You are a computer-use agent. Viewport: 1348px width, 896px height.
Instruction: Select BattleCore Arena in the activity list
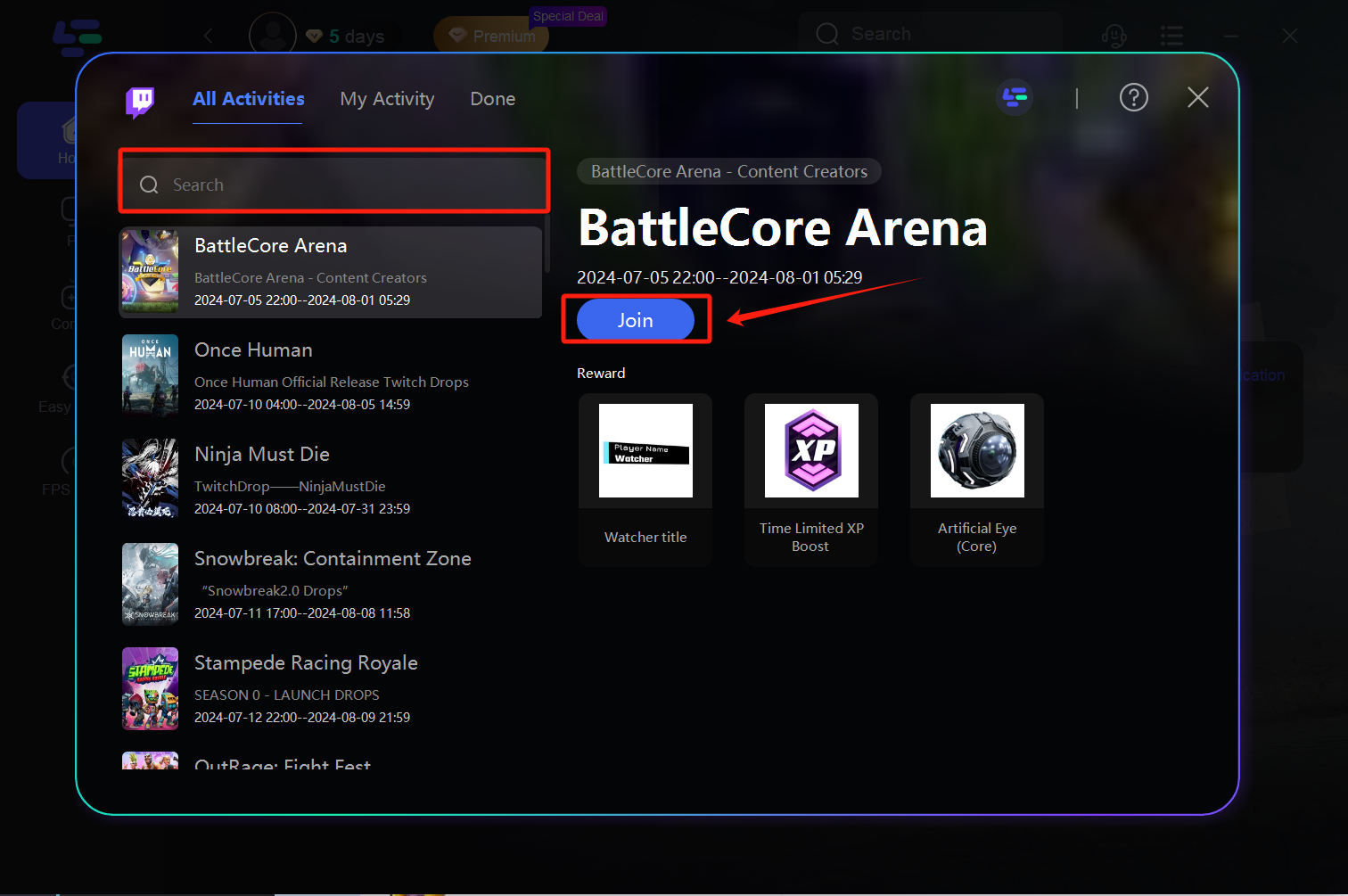click(331, 272)
